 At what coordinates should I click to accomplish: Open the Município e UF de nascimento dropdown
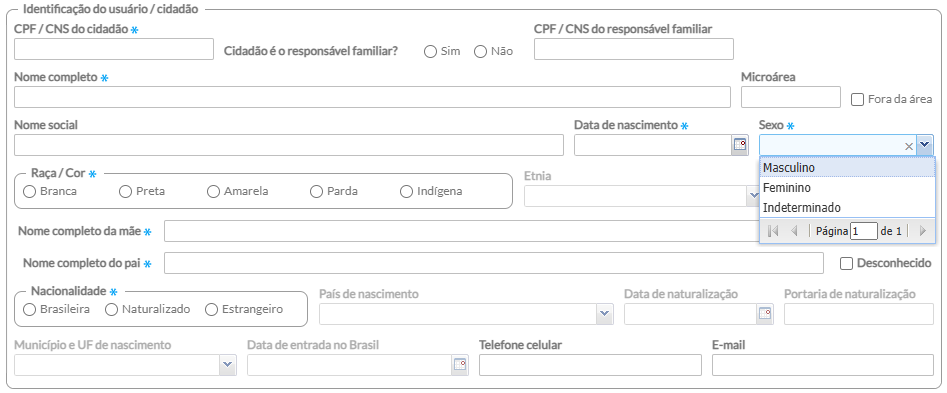[x=228, y=365]
